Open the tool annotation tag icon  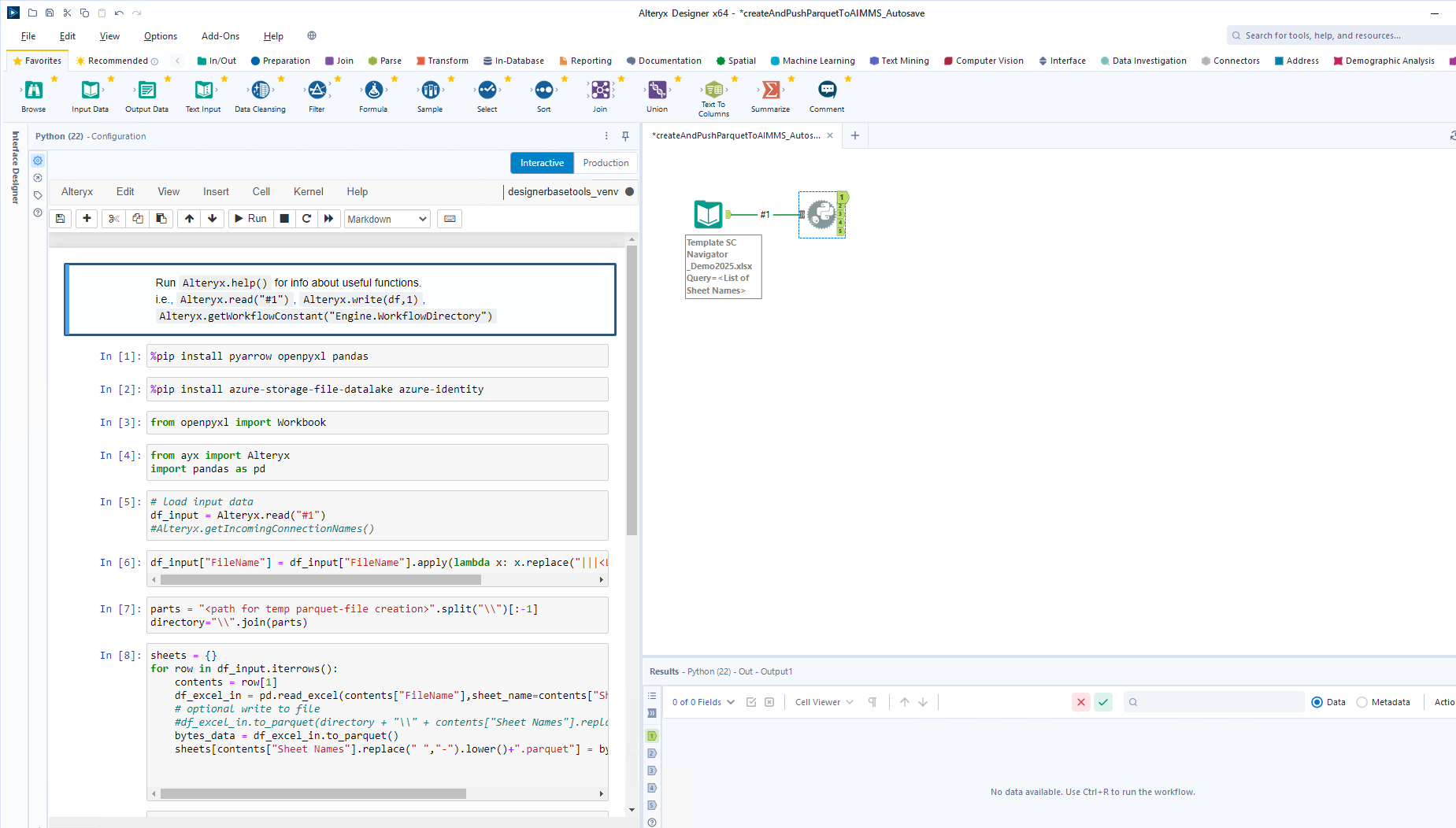click(x=38, y=195)
